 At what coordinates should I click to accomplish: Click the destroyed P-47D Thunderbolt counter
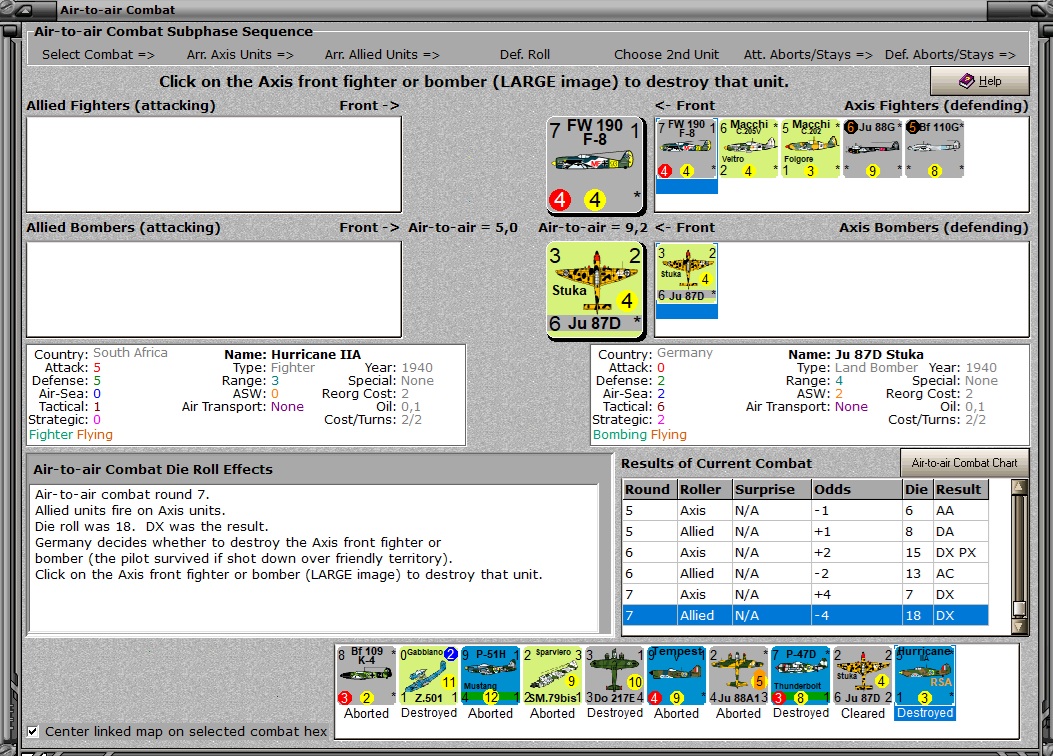(800, 675)
